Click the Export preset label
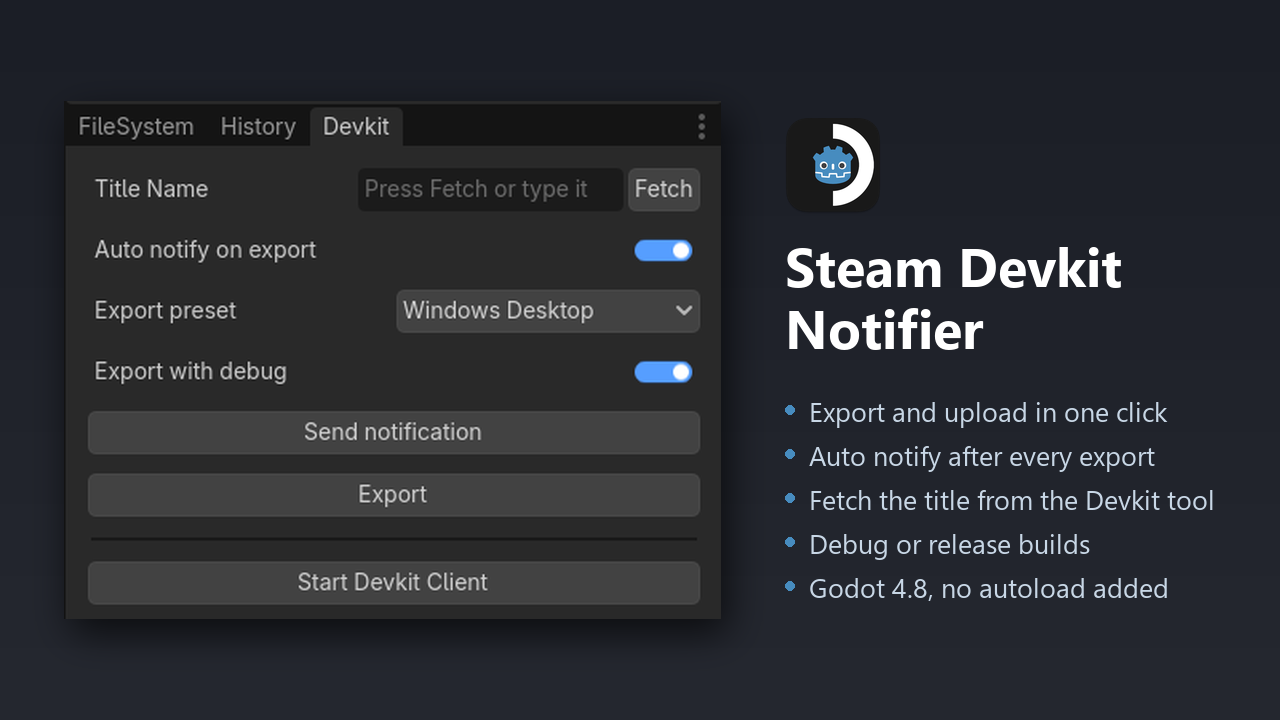 click(165, 311)
